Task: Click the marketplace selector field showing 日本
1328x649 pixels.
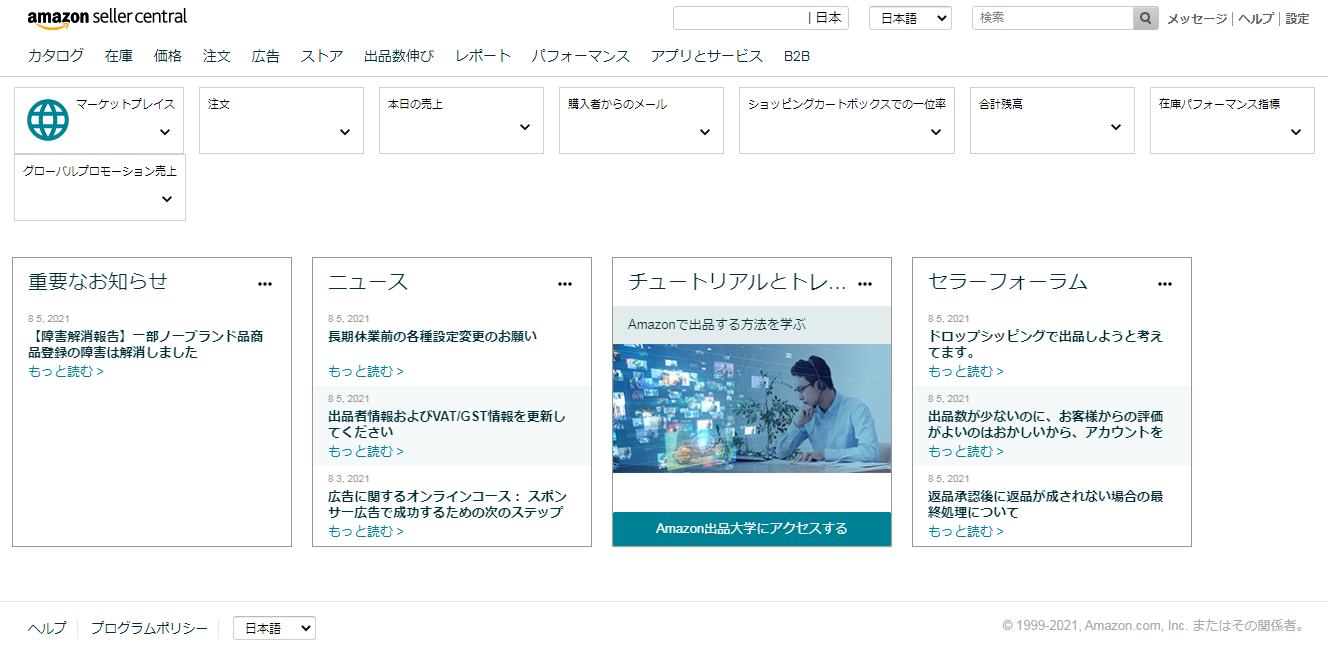Action: pos(761,18)
